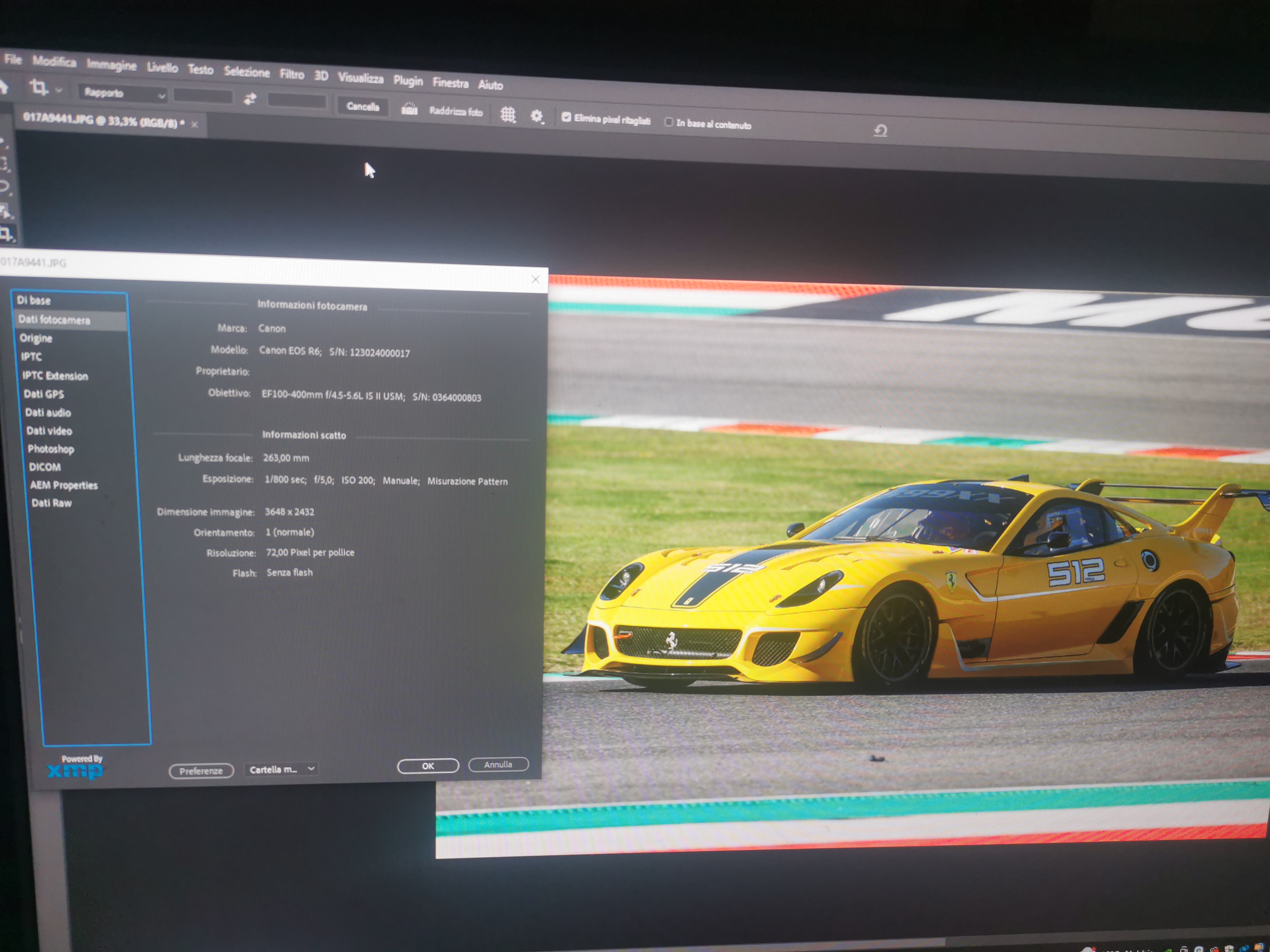This screenshot has width=1270, height=952.
Task: Enable In base al contenuto checkbox
Action: coord(669,122)
